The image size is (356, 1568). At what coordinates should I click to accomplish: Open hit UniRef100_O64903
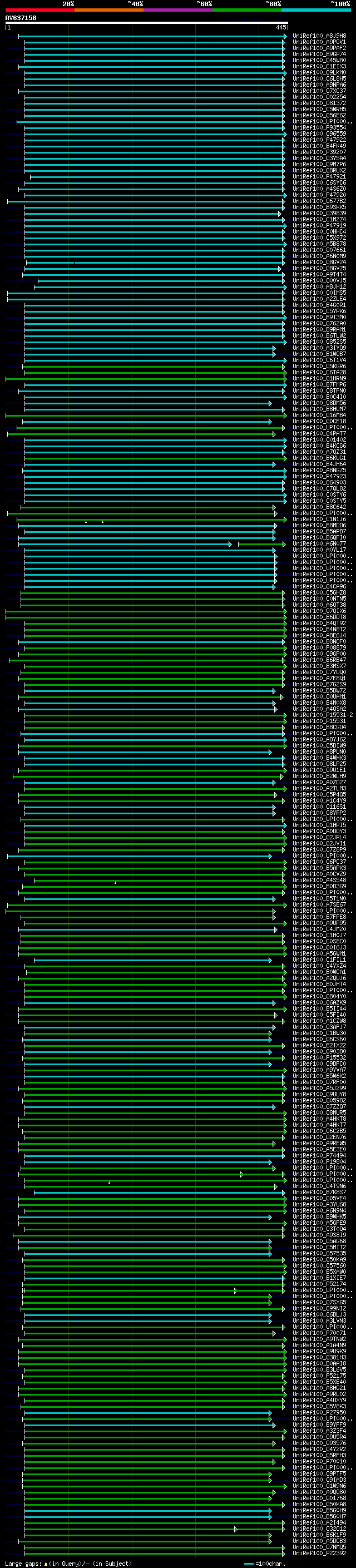[x=319, y=483]
